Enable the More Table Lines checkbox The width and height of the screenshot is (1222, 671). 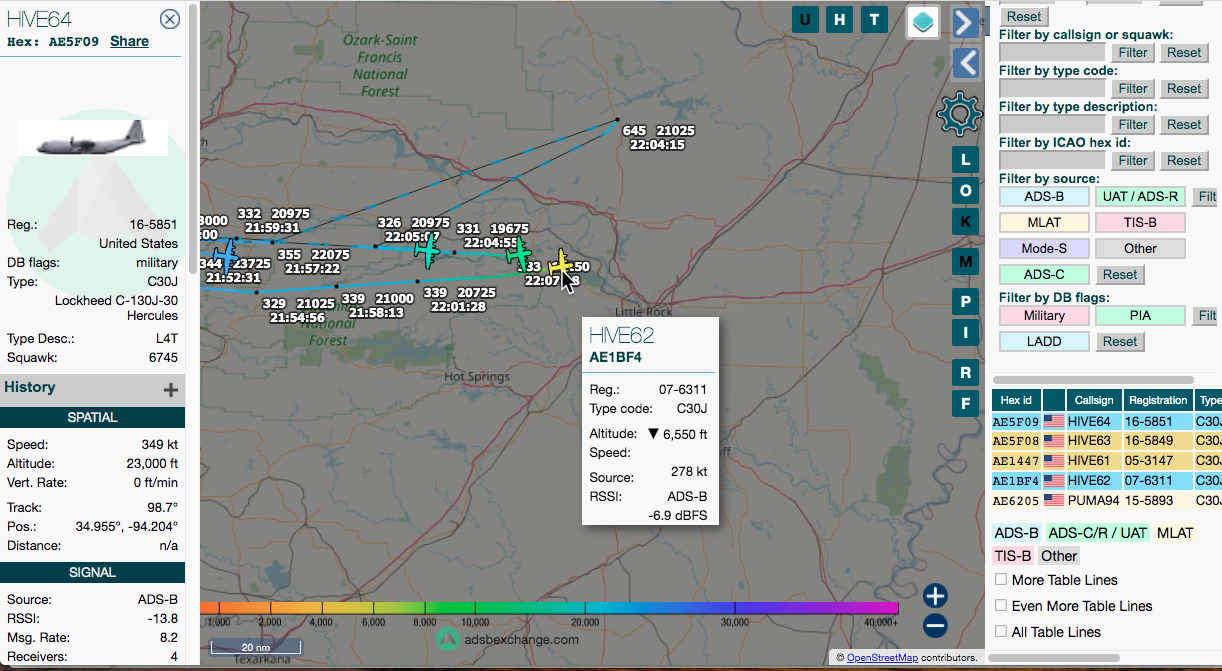point(1001,580)
